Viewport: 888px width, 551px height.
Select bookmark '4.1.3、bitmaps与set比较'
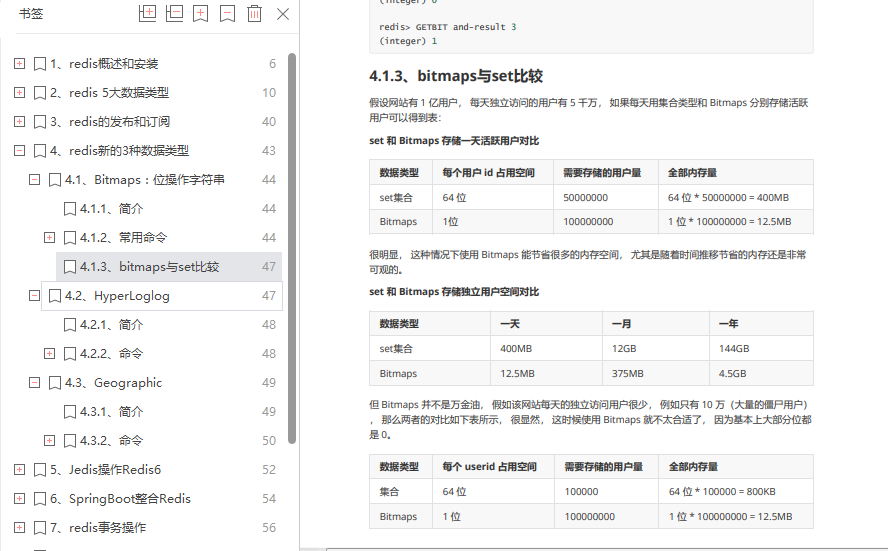click(x=150, y=267)
